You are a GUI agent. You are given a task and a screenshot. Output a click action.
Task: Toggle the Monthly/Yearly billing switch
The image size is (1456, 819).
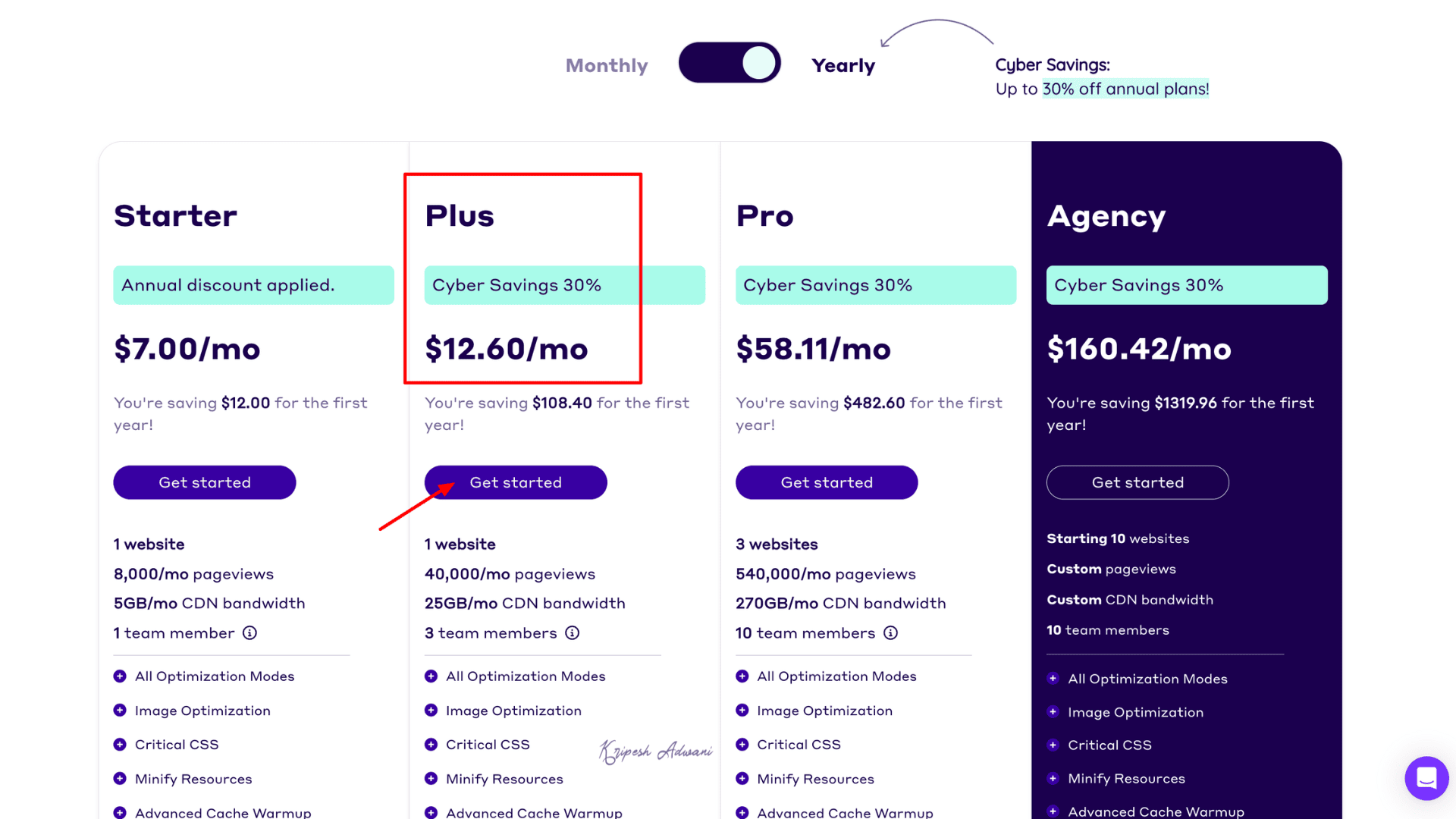(730, 63)
